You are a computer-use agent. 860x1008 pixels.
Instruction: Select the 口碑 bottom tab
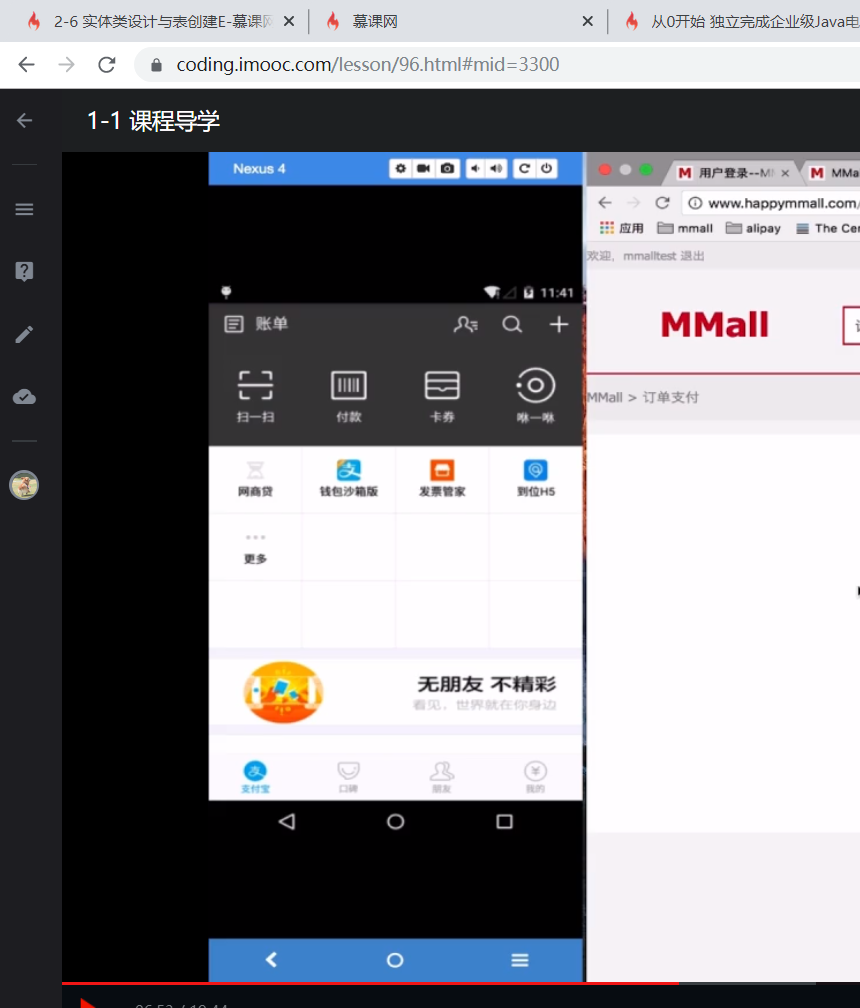click(348, 776)
